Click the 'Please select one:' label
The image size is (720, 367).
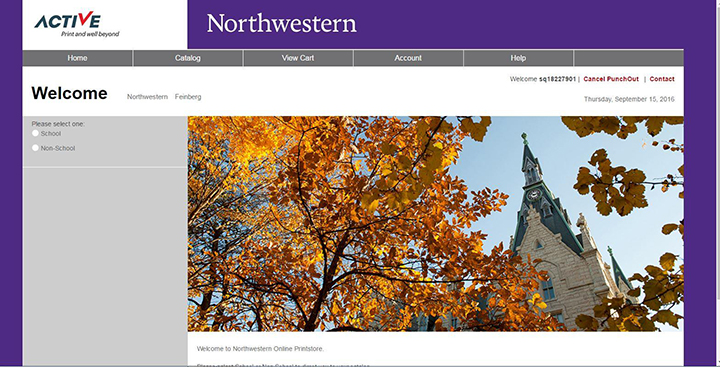[58, 124]
